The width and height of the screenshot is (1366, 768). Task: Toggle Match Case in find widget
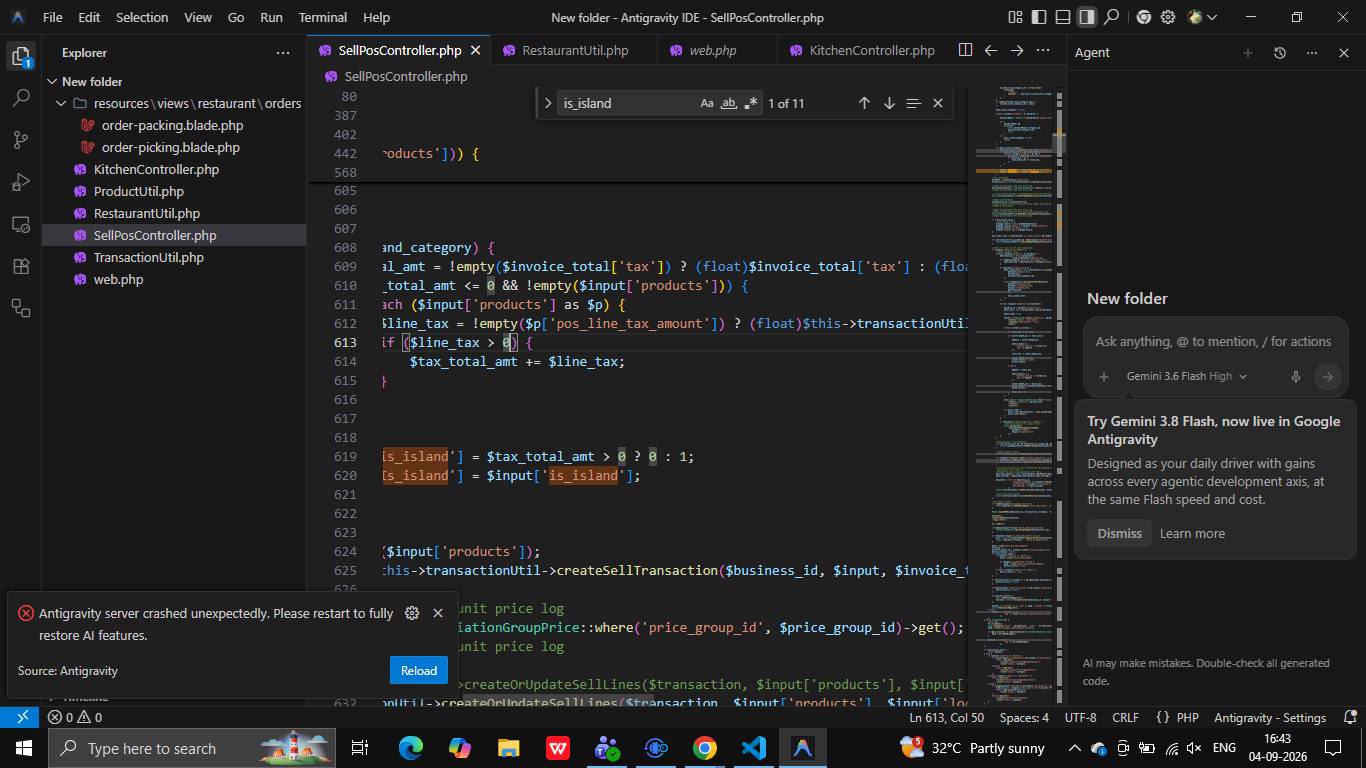tap(707, 103)
